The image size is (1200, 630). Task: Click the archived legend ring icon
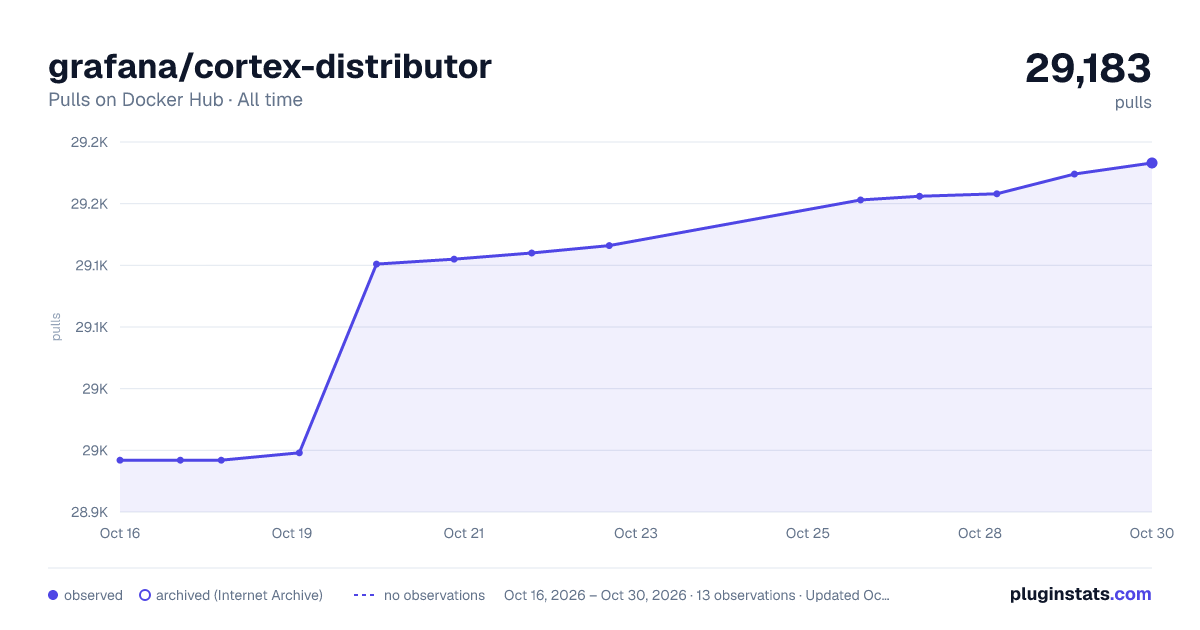[145, 595]
